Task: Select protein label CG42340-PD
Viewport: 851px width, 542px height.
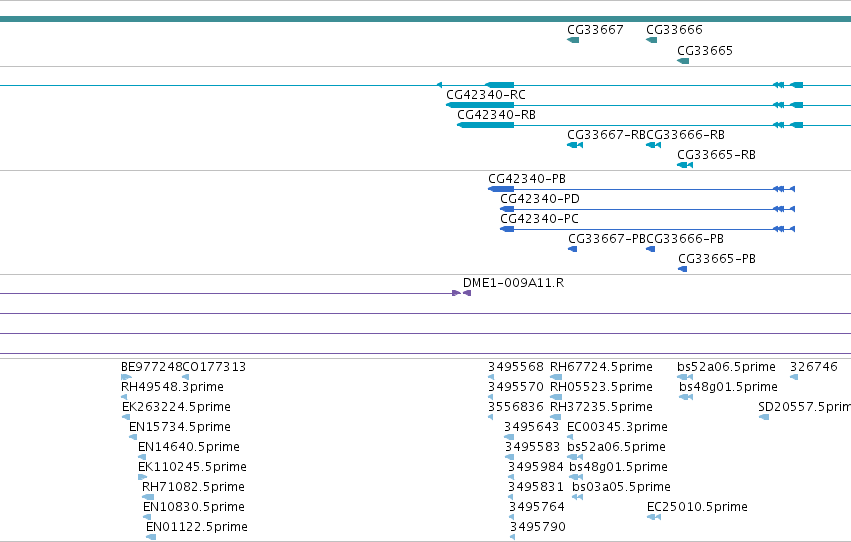Action: pyautogui.click(x=539, y=199)
